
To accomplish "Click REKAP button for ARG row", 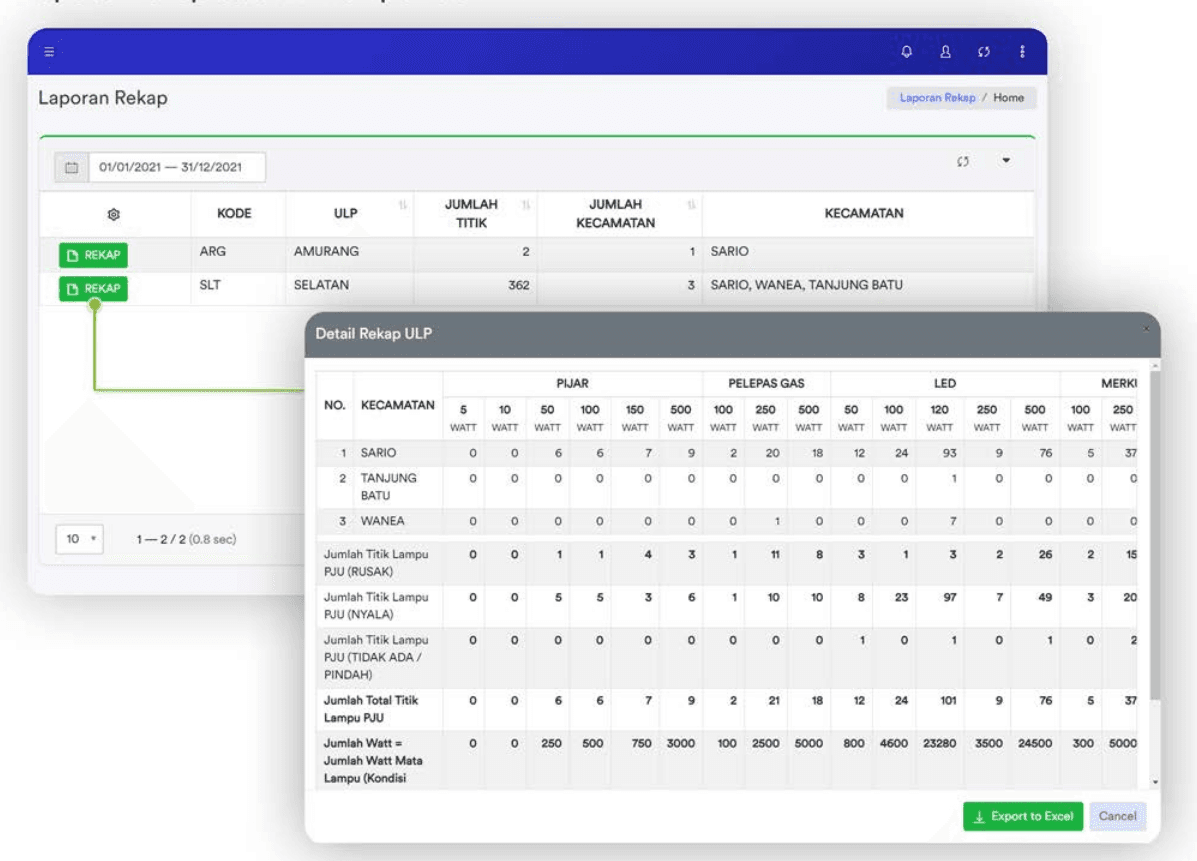I will point(93,255).
